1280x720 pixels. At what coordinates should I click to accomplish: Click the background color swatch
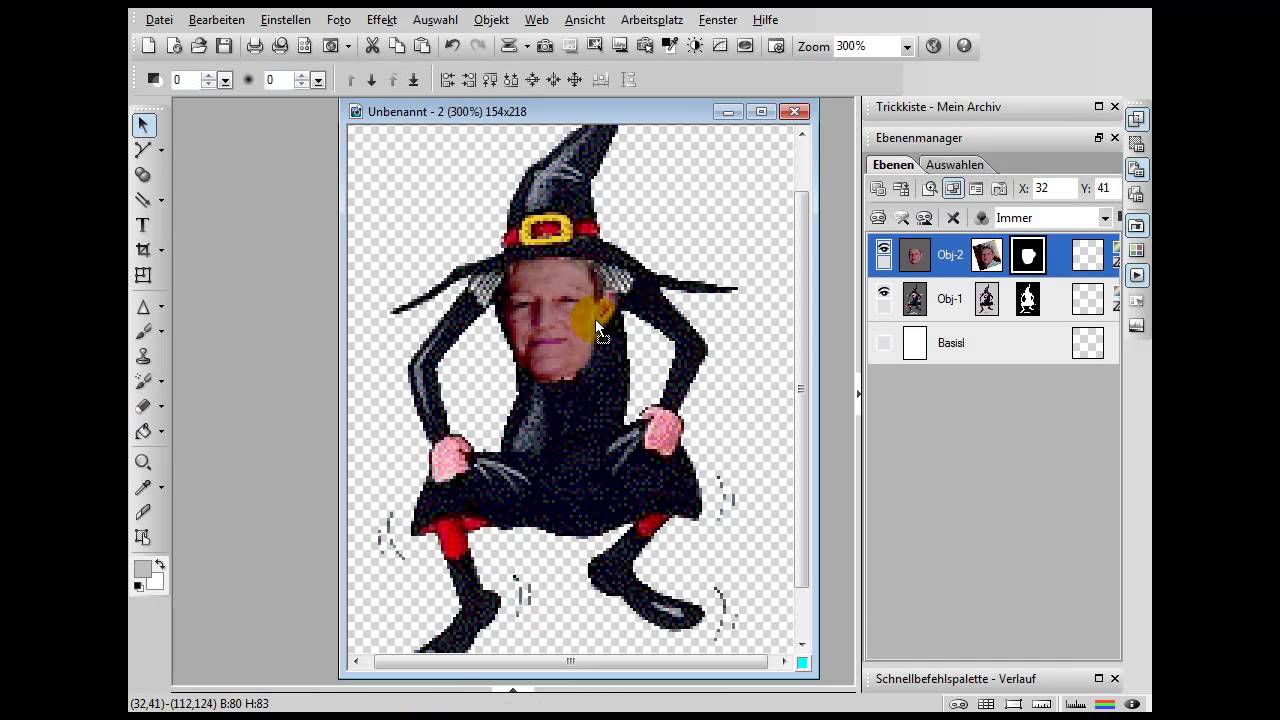tap(157, 582)
